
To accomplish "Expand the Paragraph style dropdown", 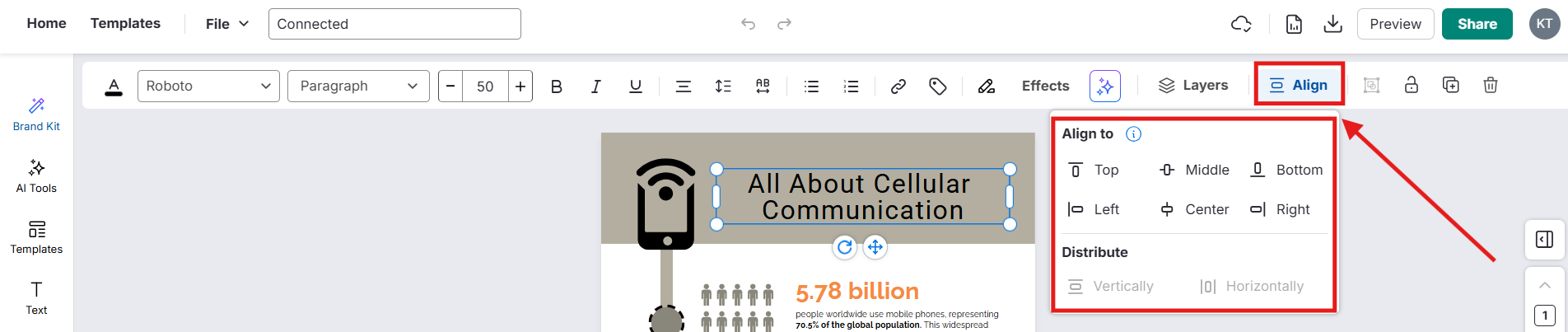I will [358, 87].
